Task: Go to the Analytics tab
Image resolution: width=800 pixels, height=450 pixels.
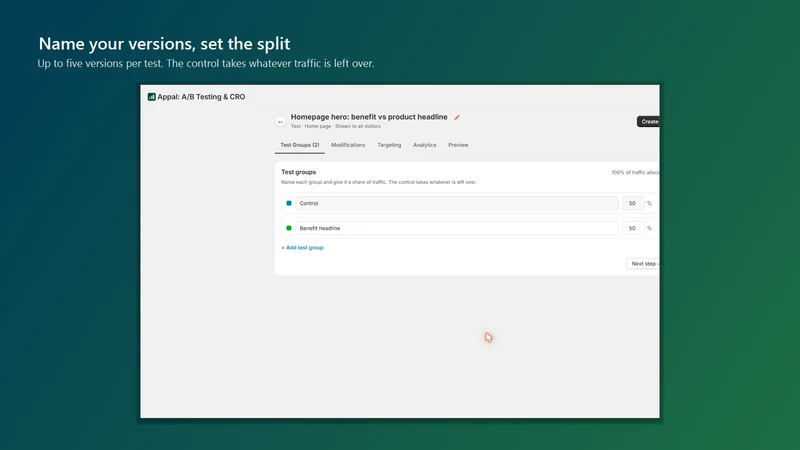Action: [x=424, y=145]
